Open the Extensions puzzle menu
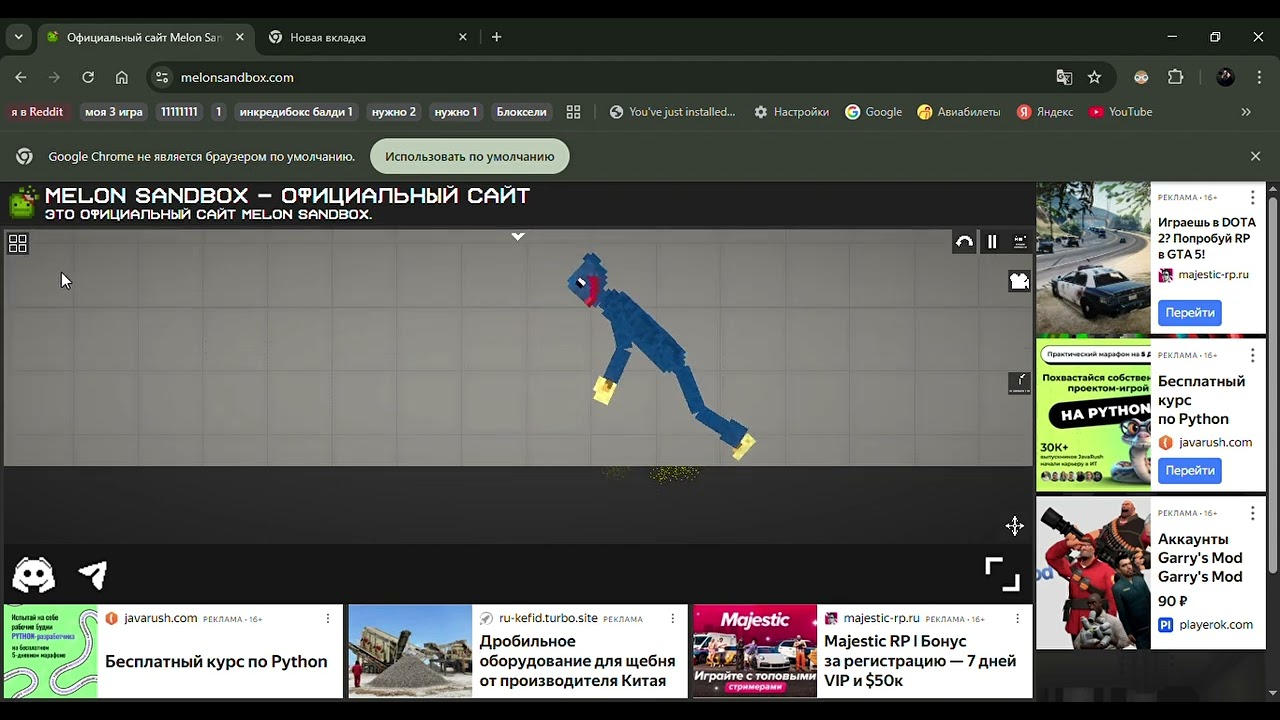 coord(1176,77)
